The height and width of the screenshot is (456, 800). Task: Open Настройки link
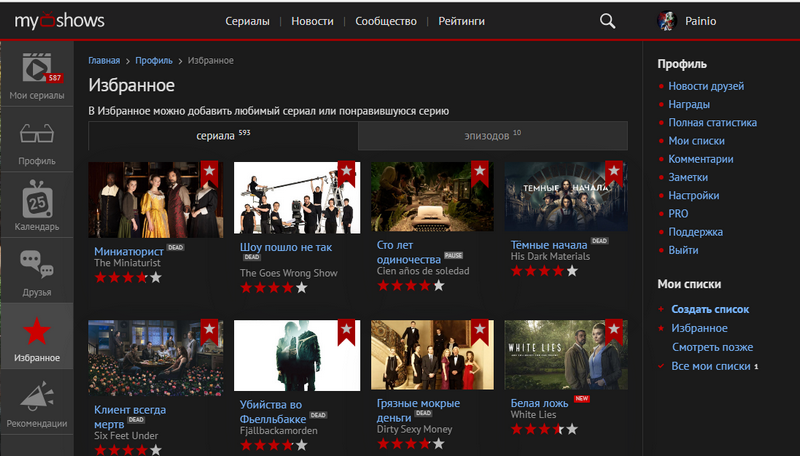pos(693,195)
